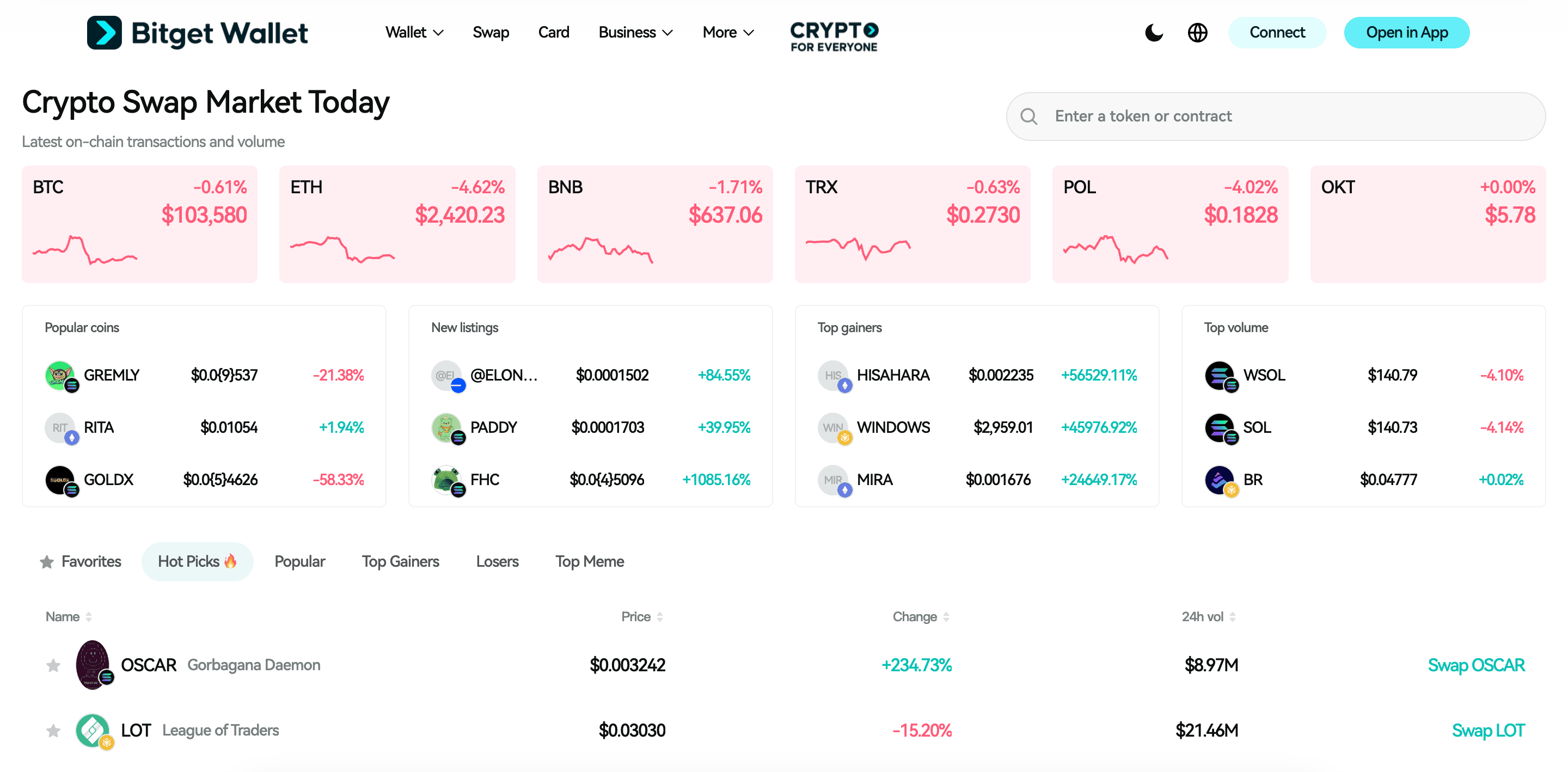
Task: Click the fire icon on Hot Picks
Action: coord(230,561)
